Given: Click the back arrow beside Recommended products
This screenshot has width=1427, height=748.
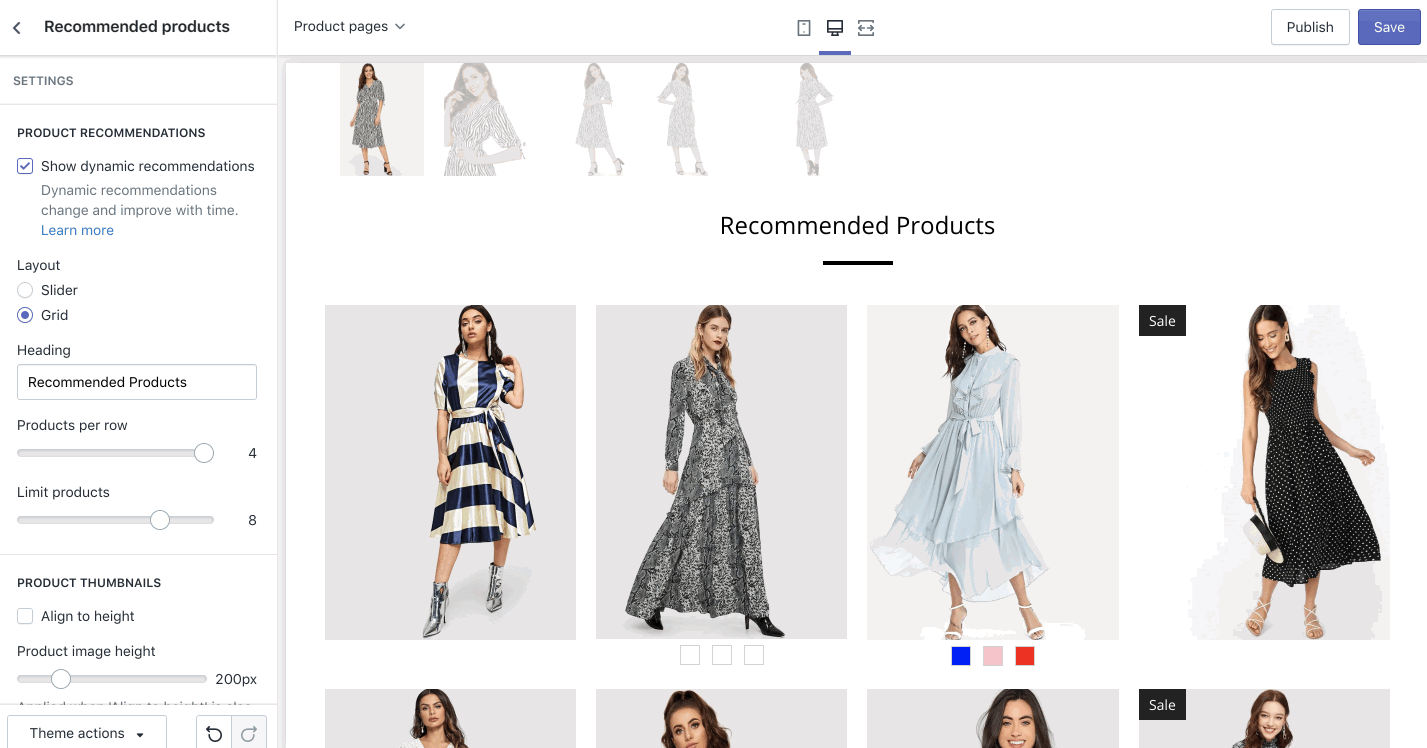Looking at the screenshot, I should [x=17, y=28].
